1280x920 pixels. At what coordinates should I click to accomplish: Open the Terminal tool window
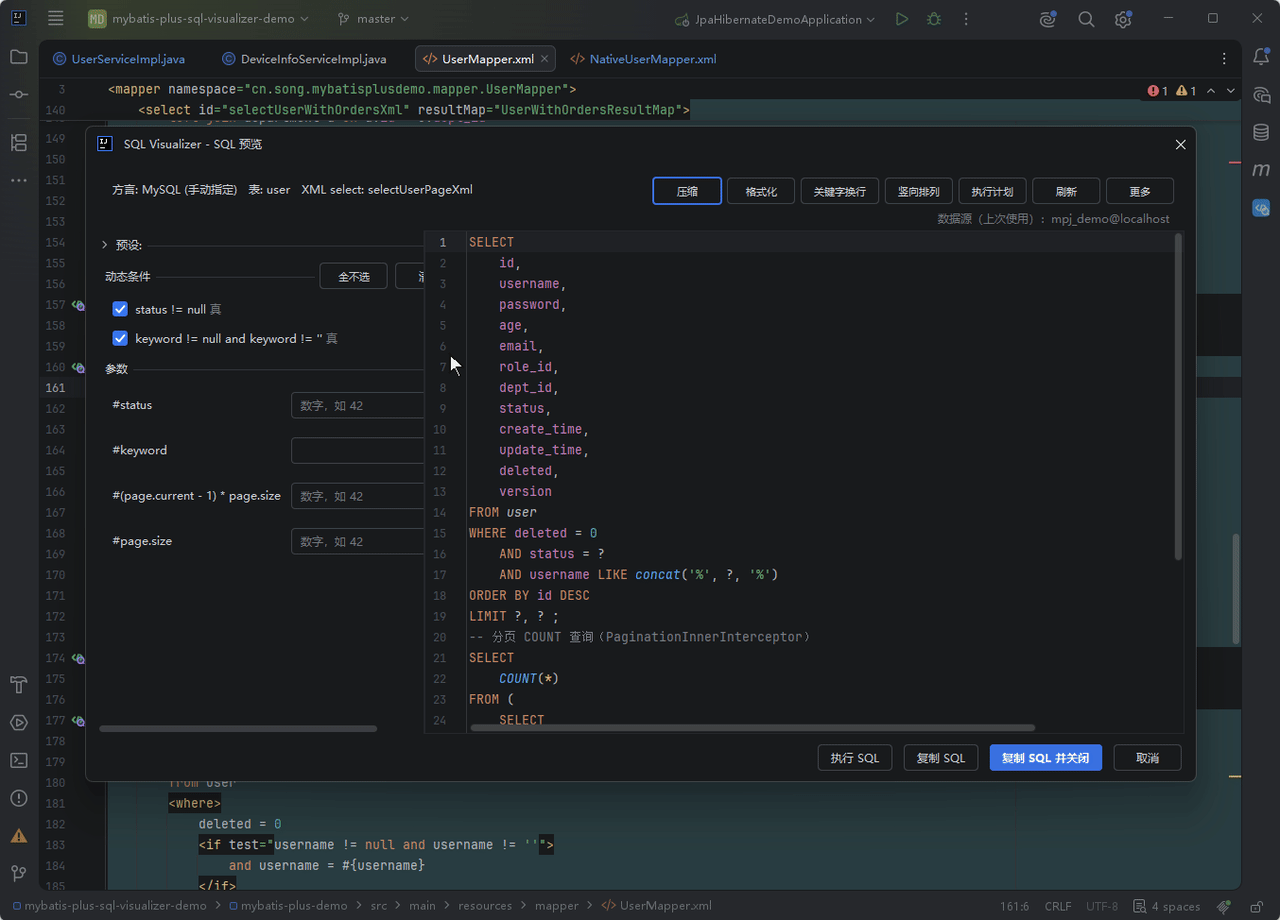click(18, 760)
